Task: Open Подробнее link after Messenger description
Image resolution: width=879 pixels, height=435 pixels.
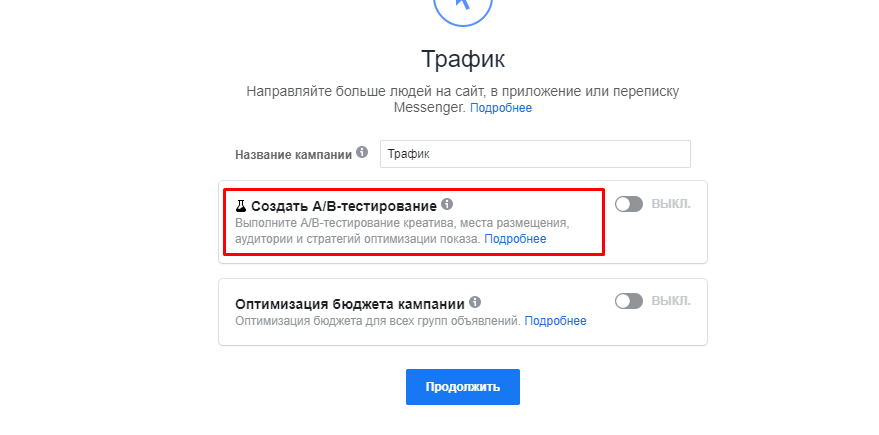Action: (501, 108)
